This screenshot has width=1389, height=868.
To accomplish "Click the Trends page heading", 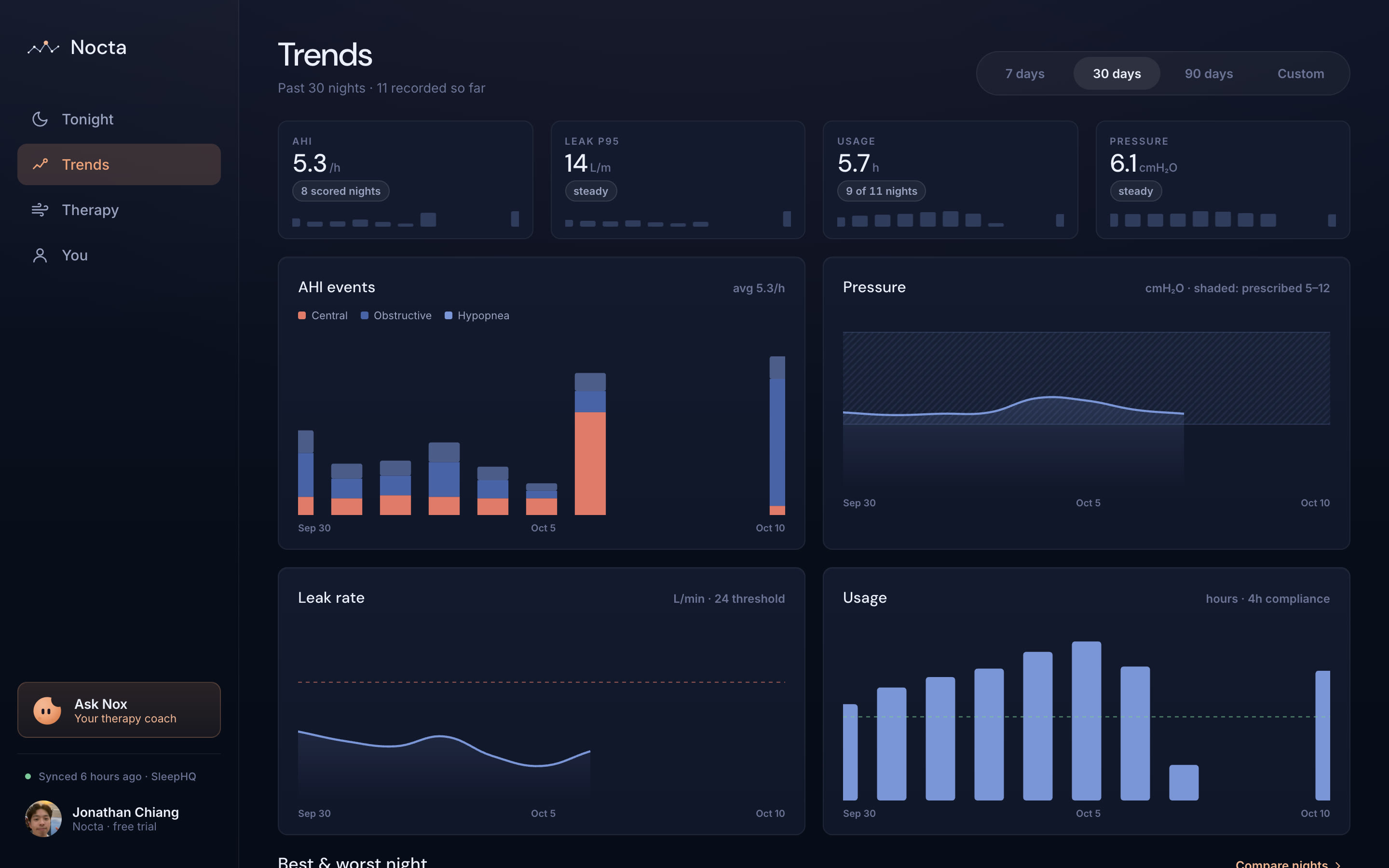I will [325, 54].
